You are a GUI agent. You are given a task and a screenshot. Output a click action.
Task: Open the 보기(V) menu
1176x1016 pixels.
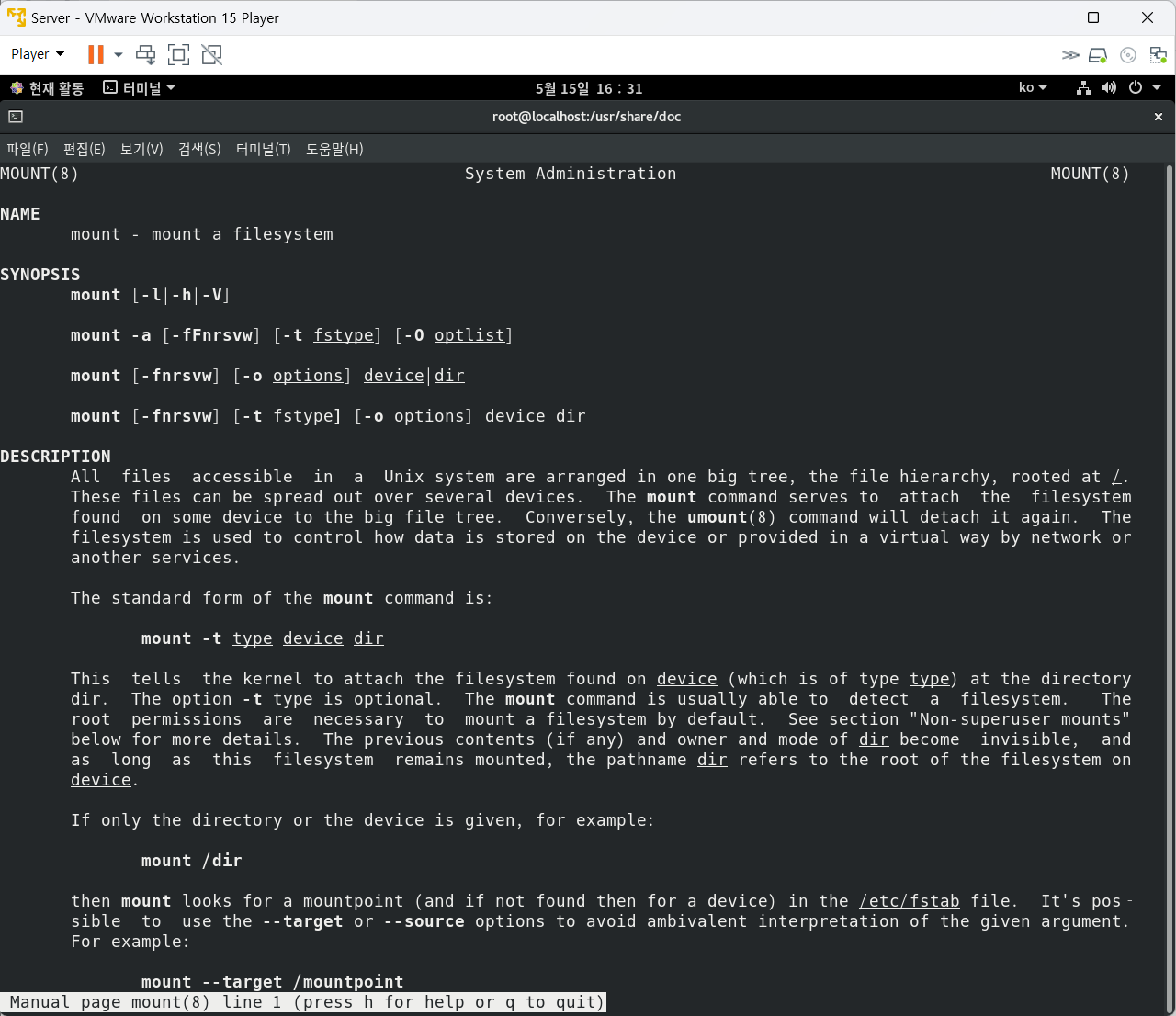(x=141, y=149)
